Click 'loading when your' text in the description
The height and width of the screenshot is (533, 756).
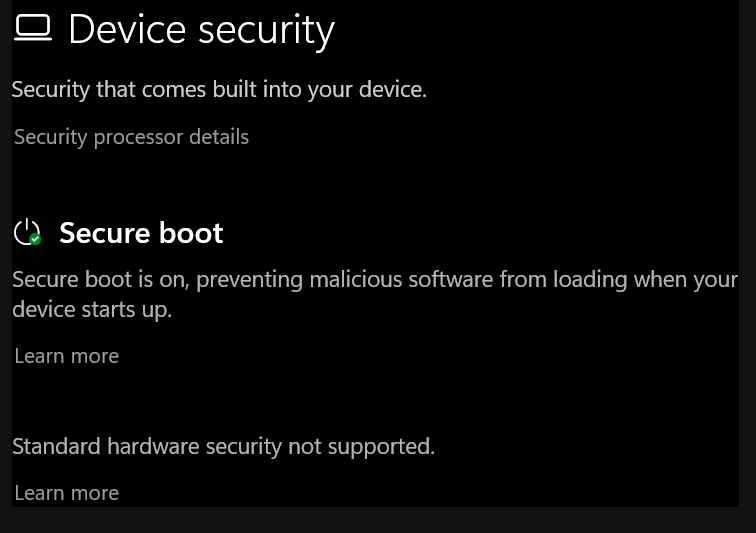point(646,280)
